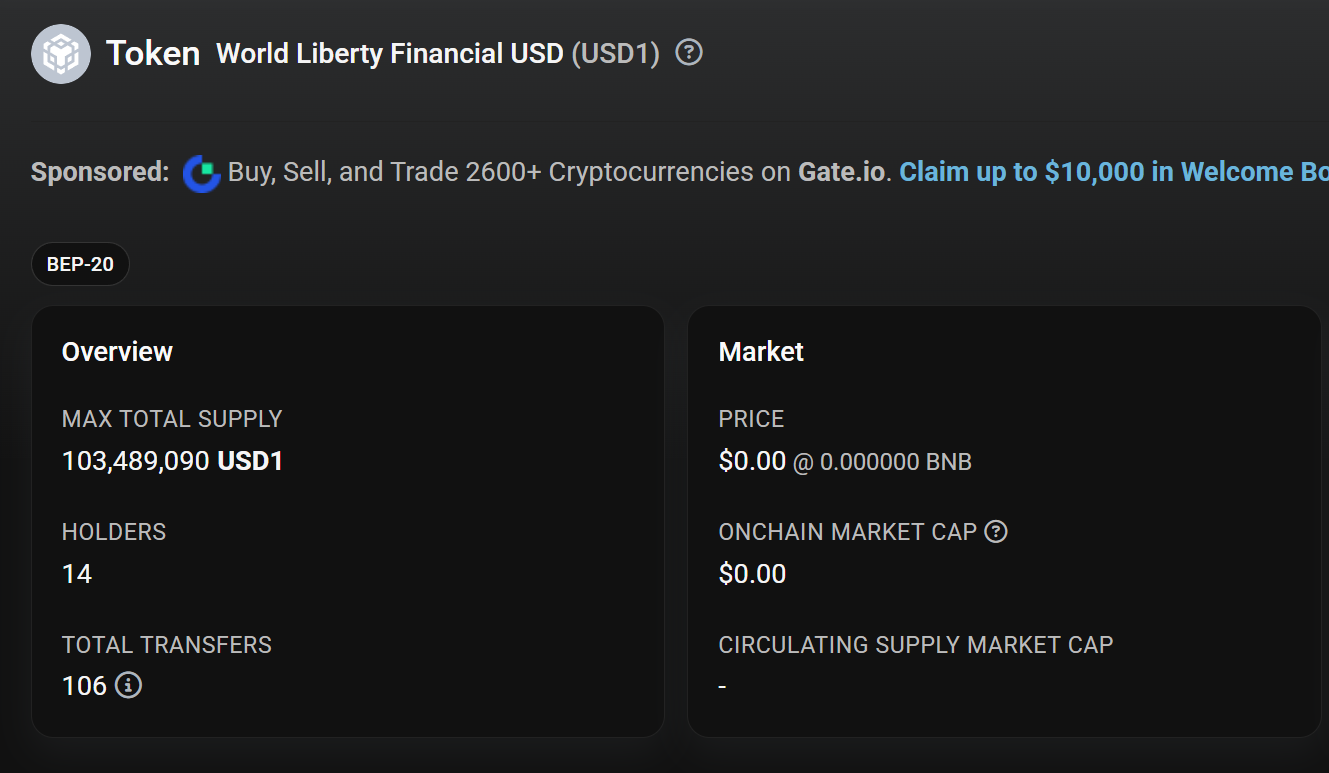
Task: Click the Token page heading
Action: [x=152, y=52]
